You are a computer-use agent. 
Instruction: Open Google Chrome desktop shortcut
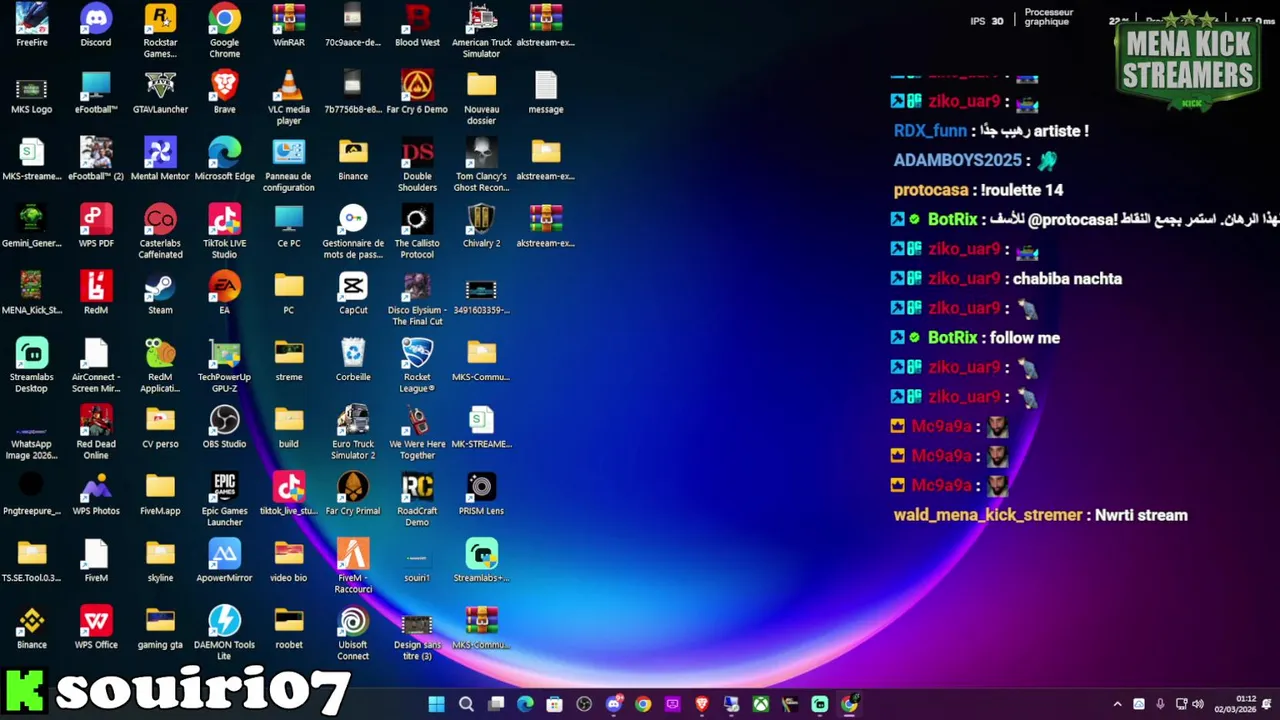click(224, 30)
